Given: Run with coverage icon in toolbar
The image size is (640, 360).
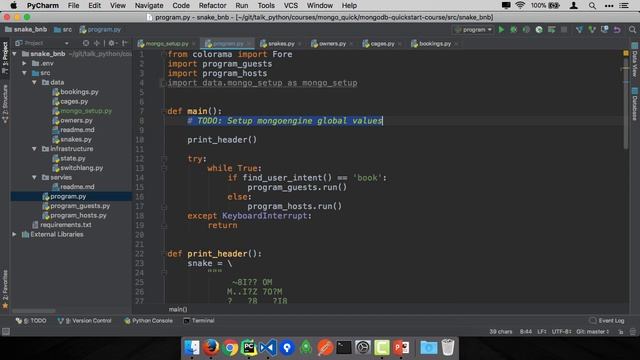Looking at the screenshot, I should [526, 29].
